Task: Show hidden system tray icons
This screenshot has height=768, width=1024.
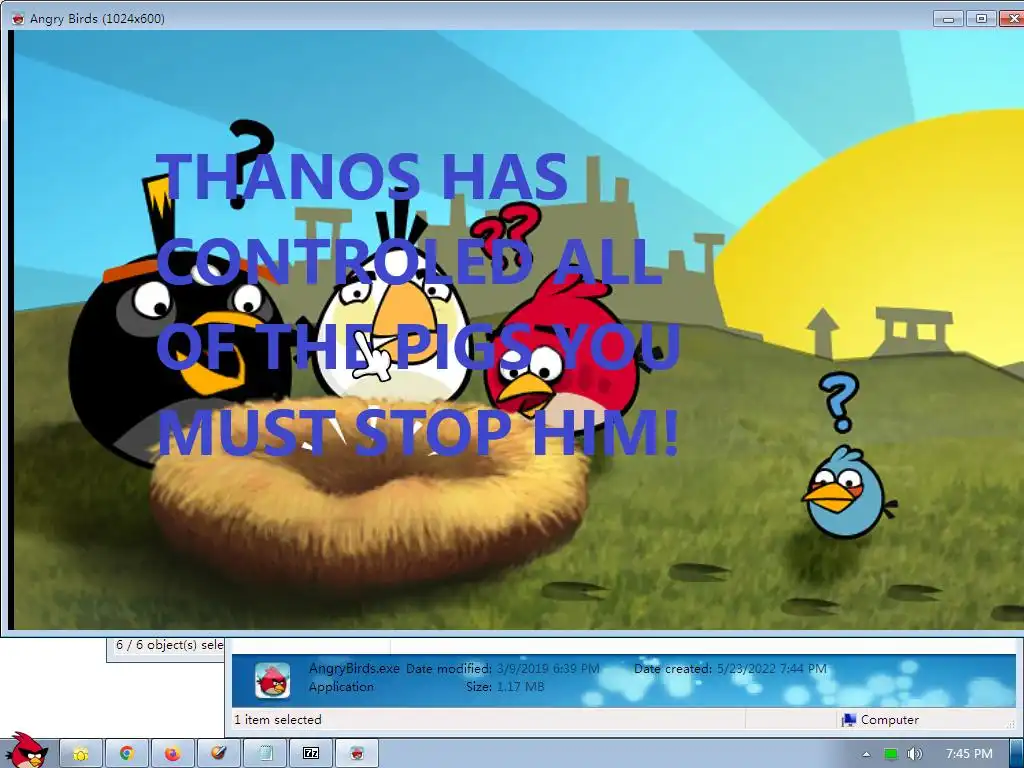Action: point(866,754)
